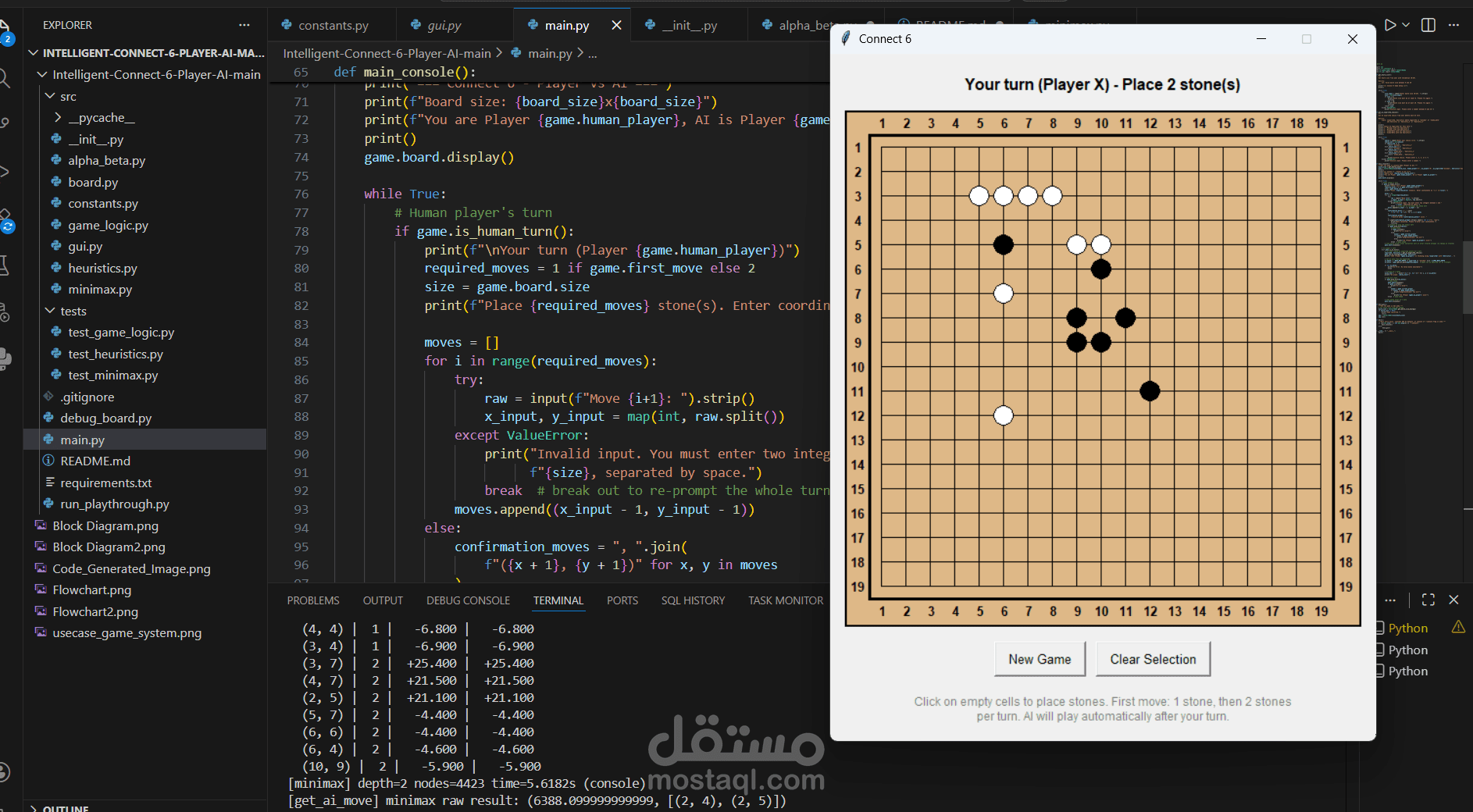Open game_logic.py in the explorer

pos(108,225)
